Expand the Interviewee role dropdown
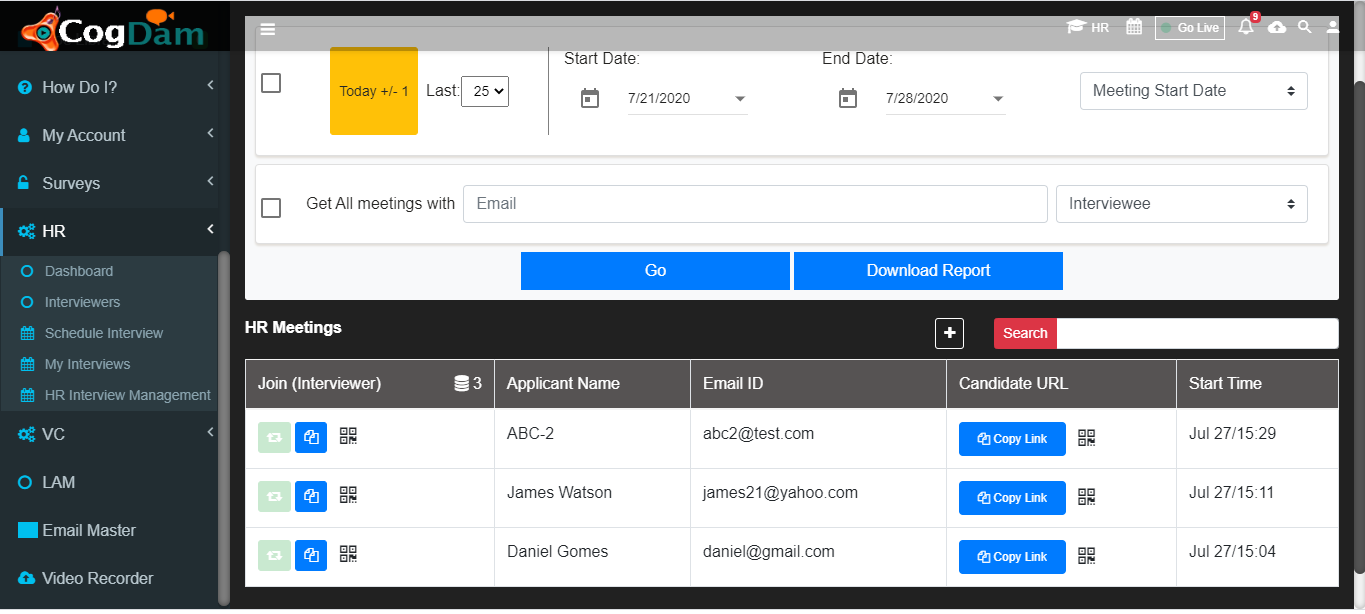The image size is (1365, 614). coord(1182,204)
